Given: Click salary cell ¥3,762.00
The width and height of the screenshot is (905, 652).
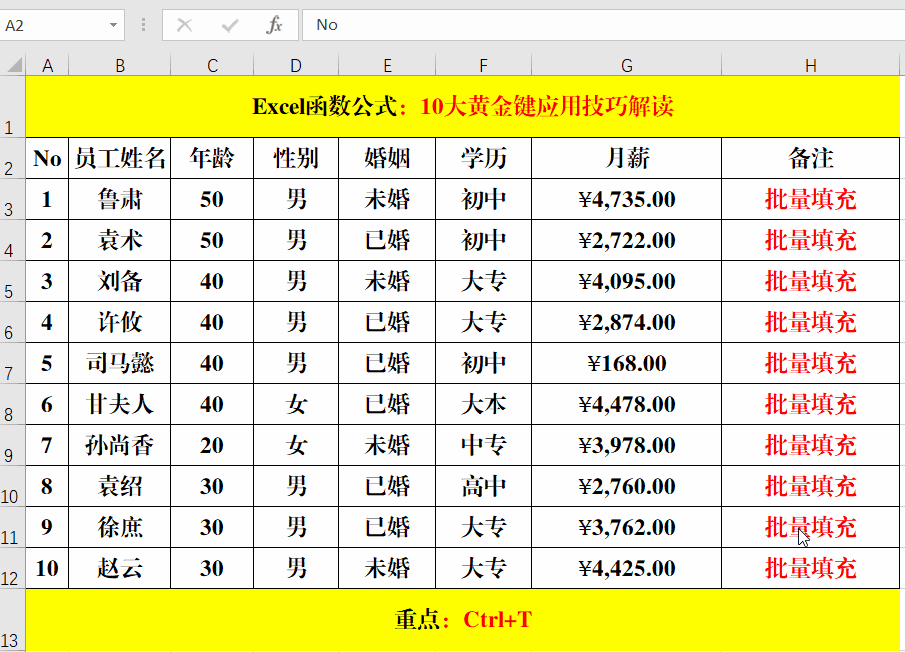Looking at the screenshot, I should click(x=626, y=527).
